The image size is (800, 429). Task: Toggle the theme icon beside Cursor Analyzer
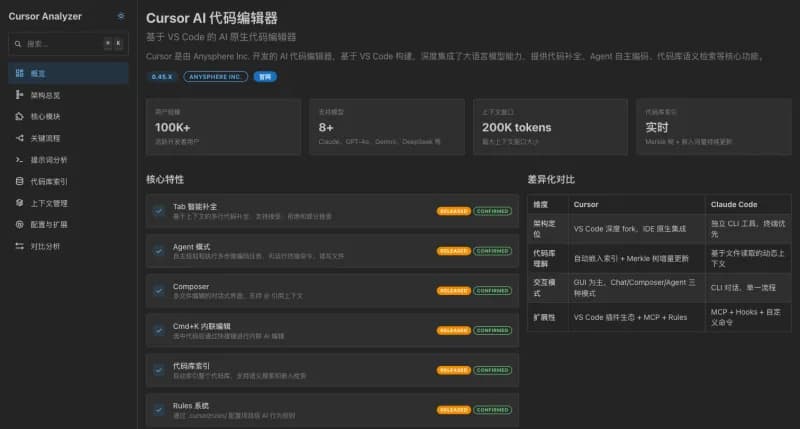121,16
